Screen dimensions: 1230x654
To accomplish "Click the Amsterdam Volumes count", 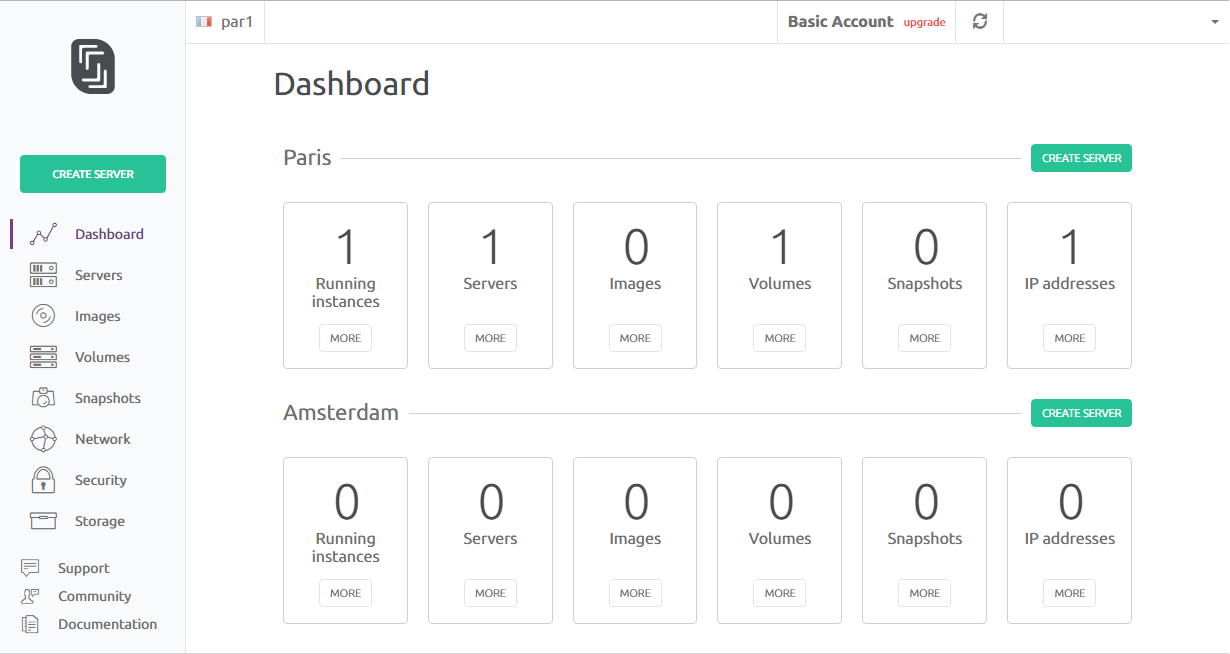I will [x=781, y=502].
